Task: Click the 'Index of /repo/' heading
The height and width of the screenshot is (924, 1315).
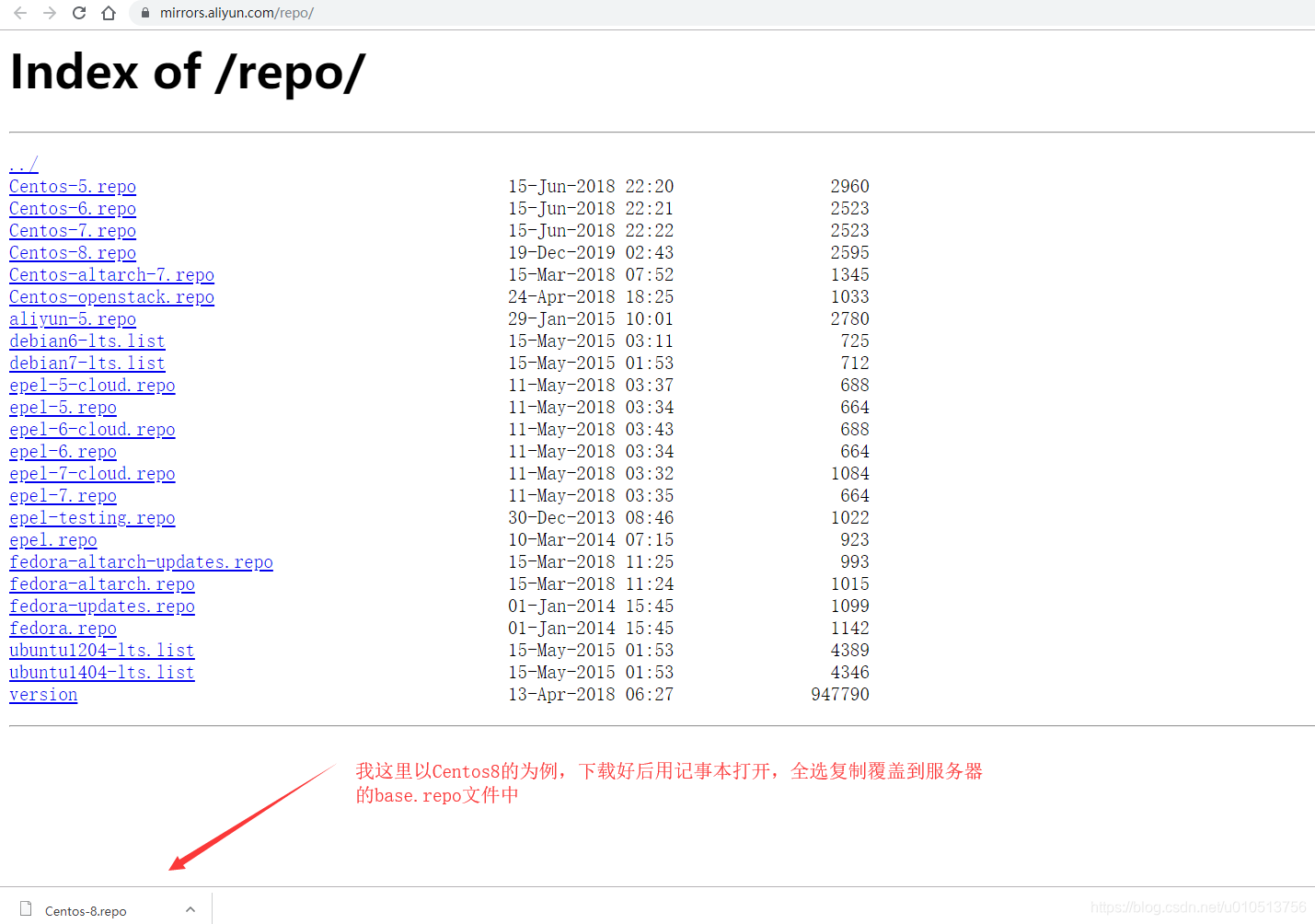Action: pyautogui.click(x=188, y=73)
